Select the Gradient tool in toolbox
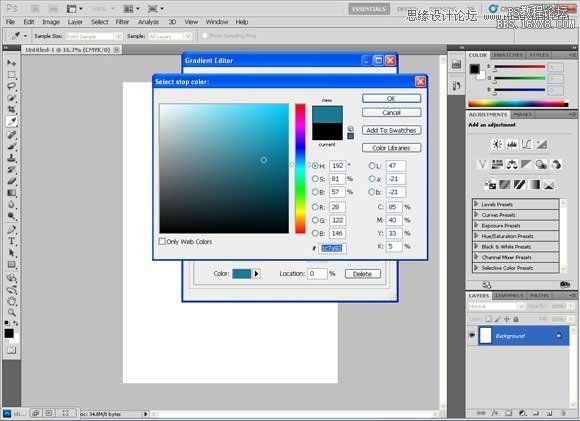This screenshot has height=421, width=580. [x=11, y=193]
